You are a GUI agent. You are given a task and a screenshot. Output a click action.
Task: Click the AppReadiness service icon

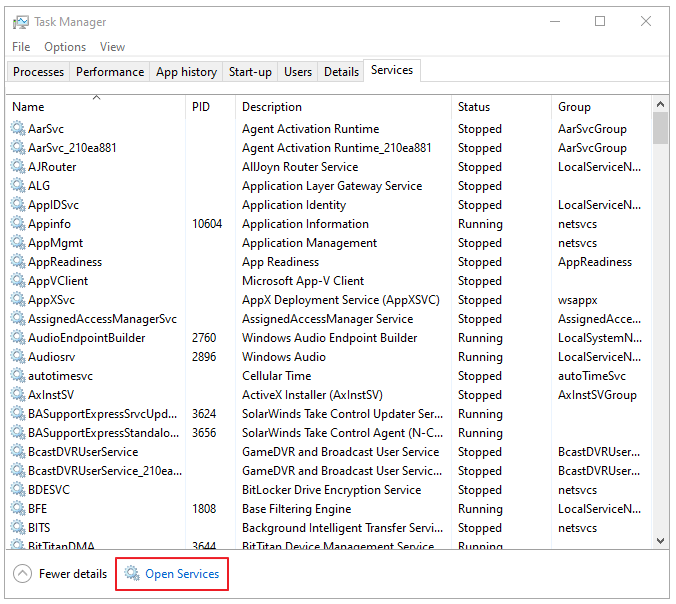[x=18, y=261]
